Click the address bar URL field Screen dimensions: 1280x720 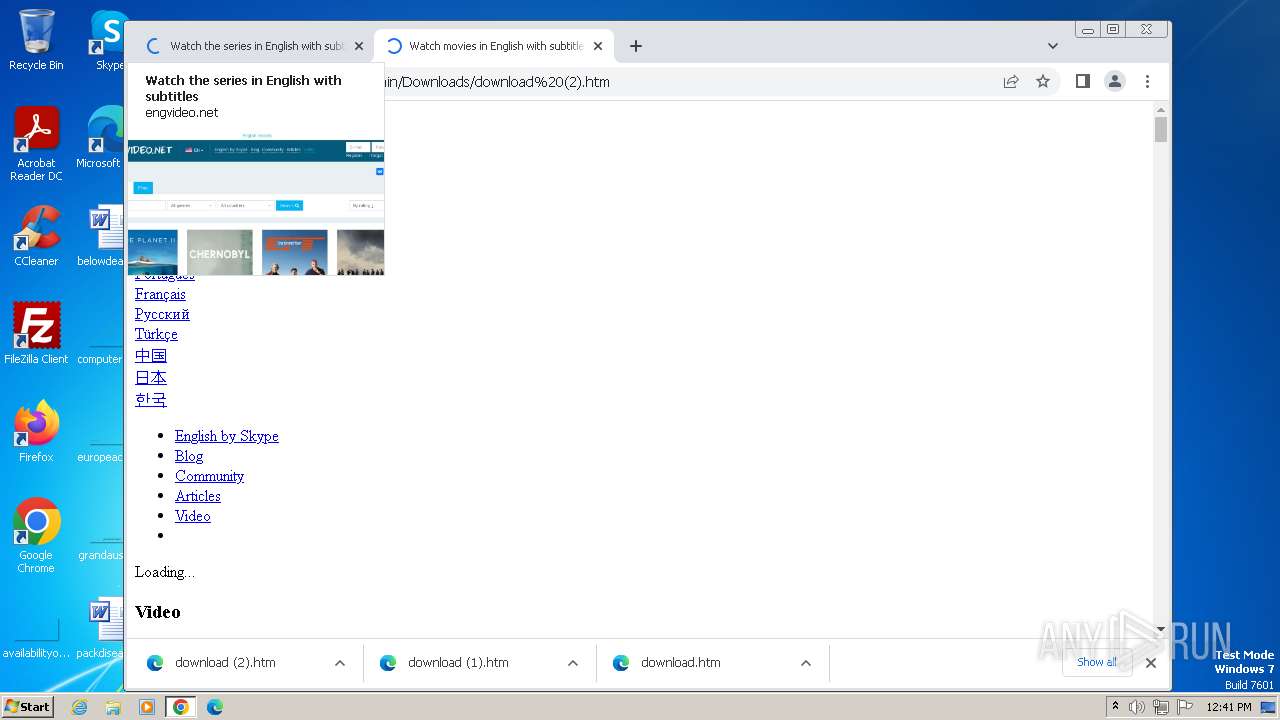pyautogui.click(x=690, y=82)
